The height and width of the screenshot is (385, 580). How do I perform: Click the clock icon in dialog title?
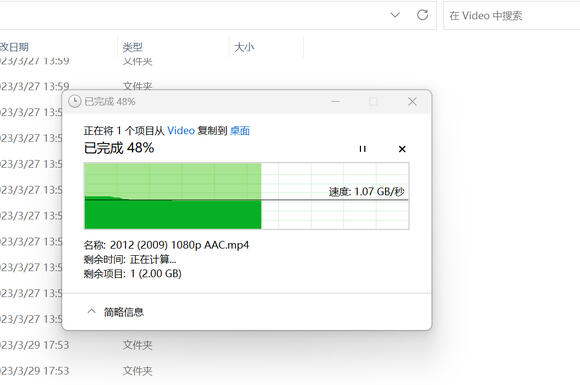tap(75, 101)
